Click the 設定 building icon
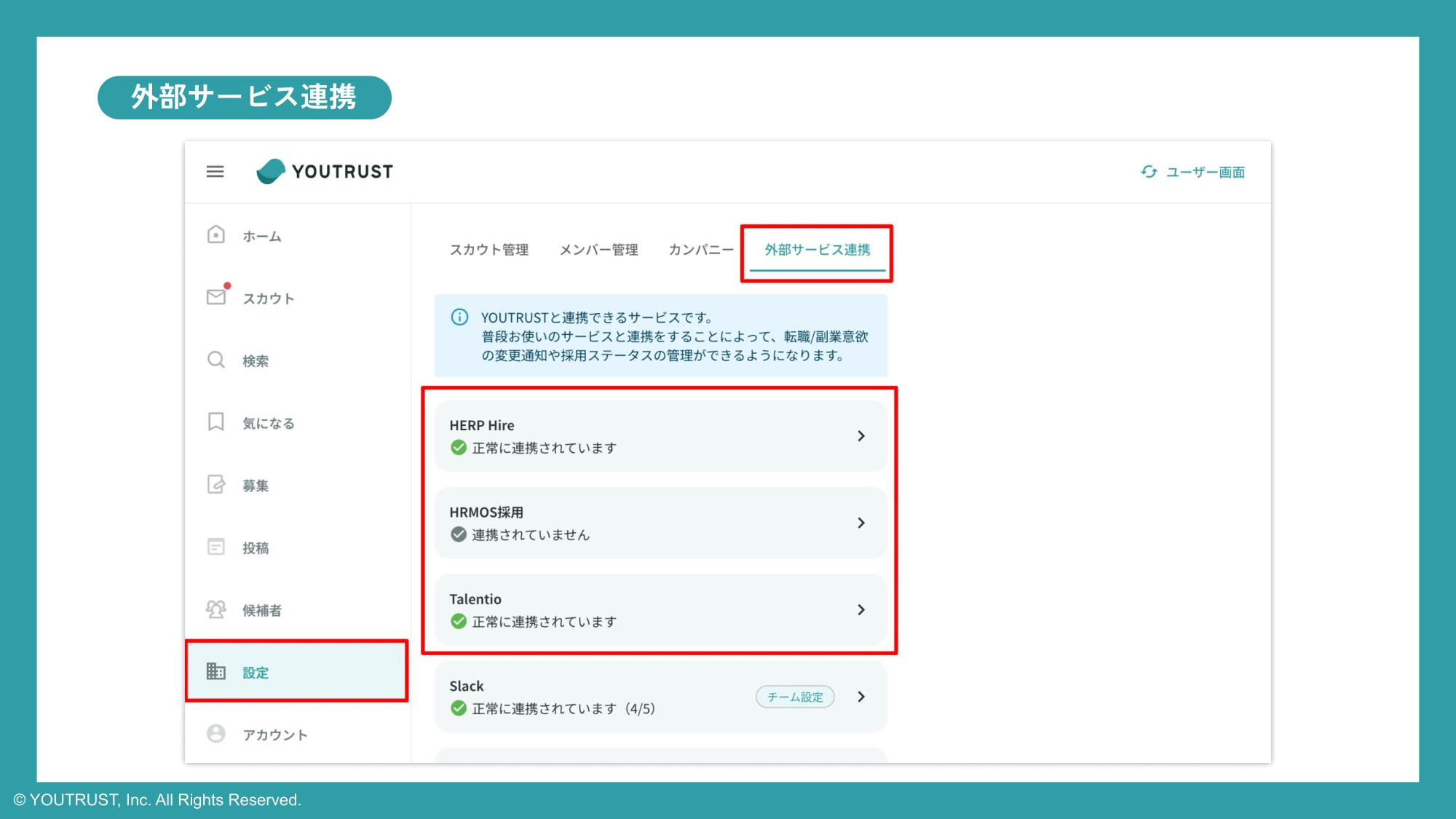Screen dimensions: 1456x819 tap(215, 671)
